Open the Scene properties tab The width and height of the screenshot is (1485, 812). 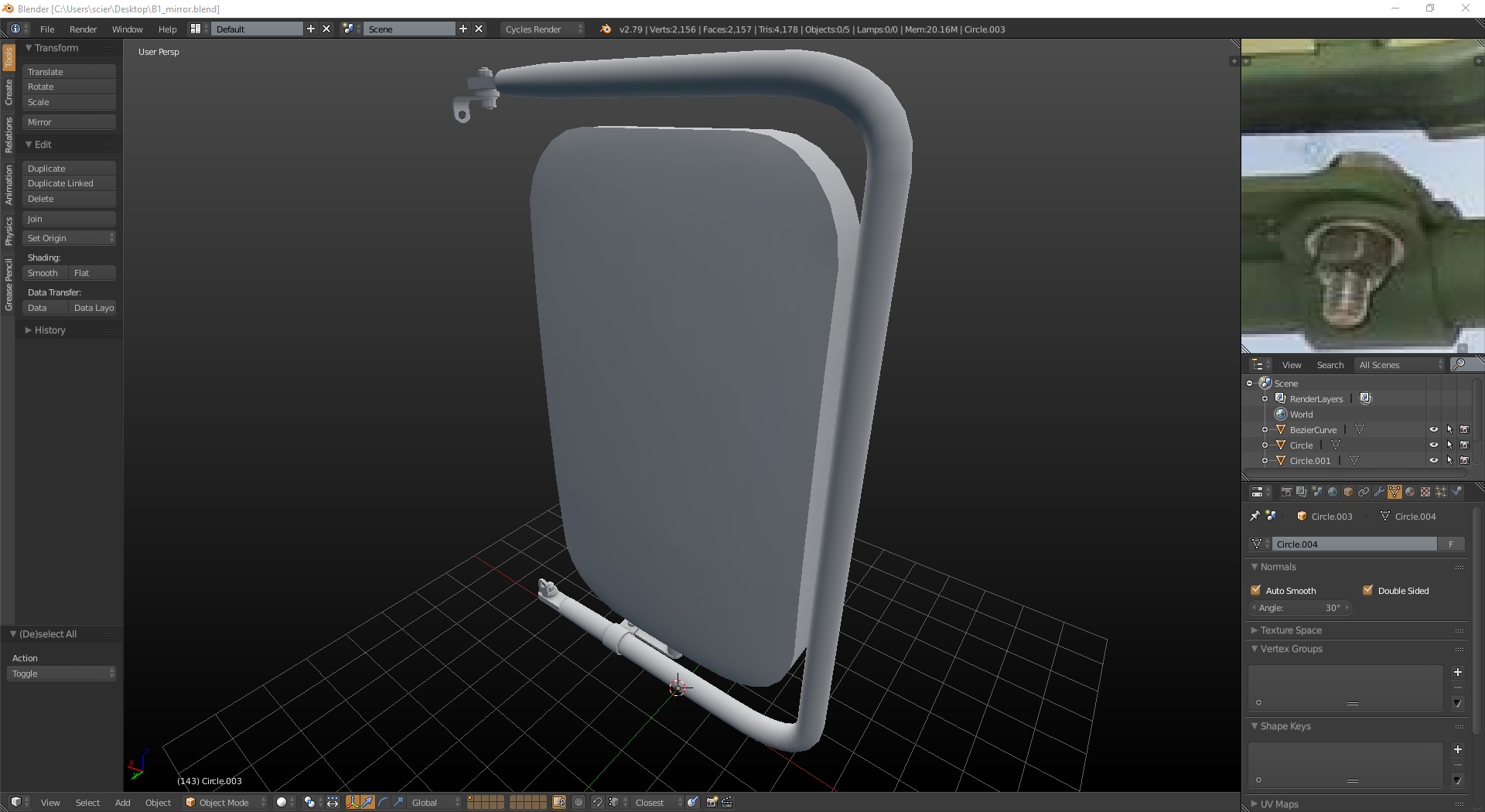point(1317,492)
